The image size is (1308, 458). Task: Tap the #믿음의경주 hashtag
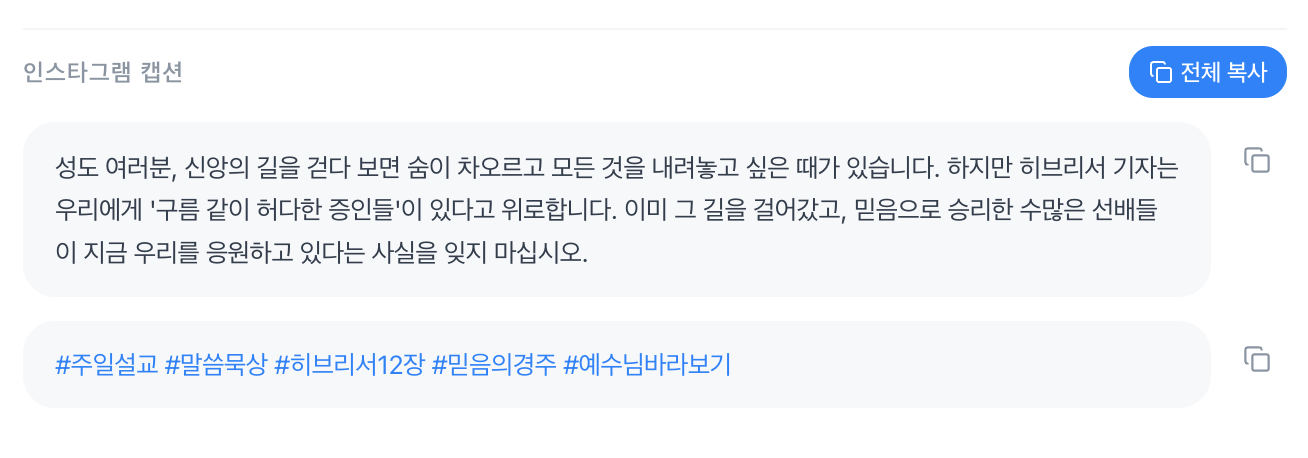tap(493, 365)
